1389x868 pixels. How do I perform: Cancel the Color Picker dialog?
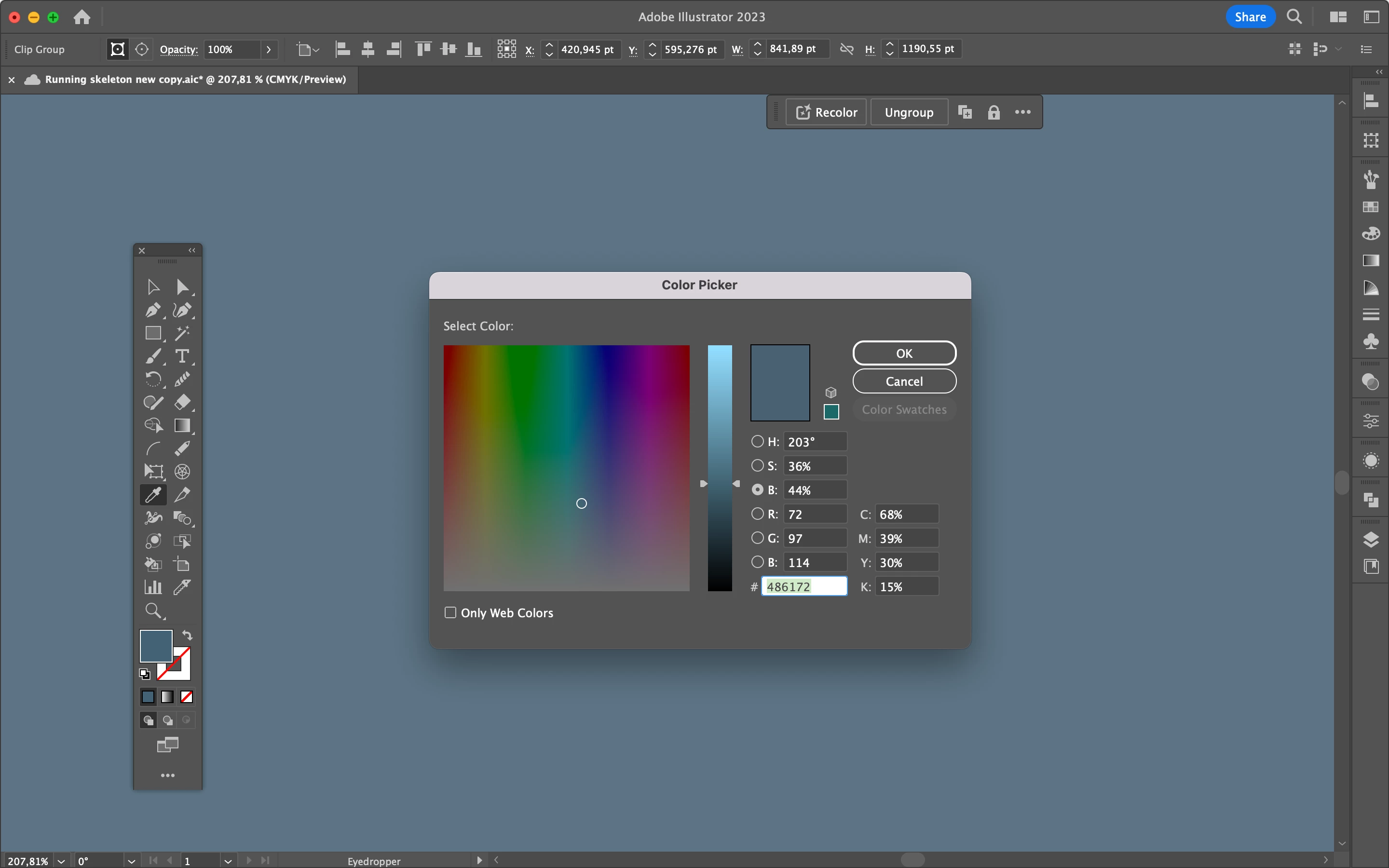tap(904, 381)
